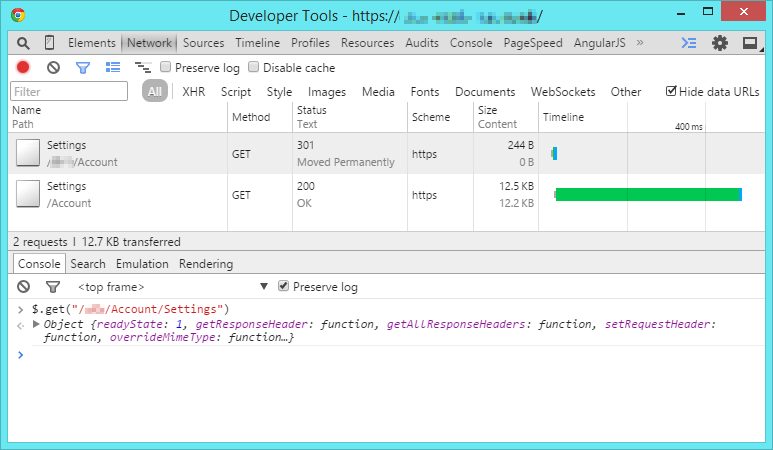
Task: Filter requests by Fonts
Action: click(425, 92)
